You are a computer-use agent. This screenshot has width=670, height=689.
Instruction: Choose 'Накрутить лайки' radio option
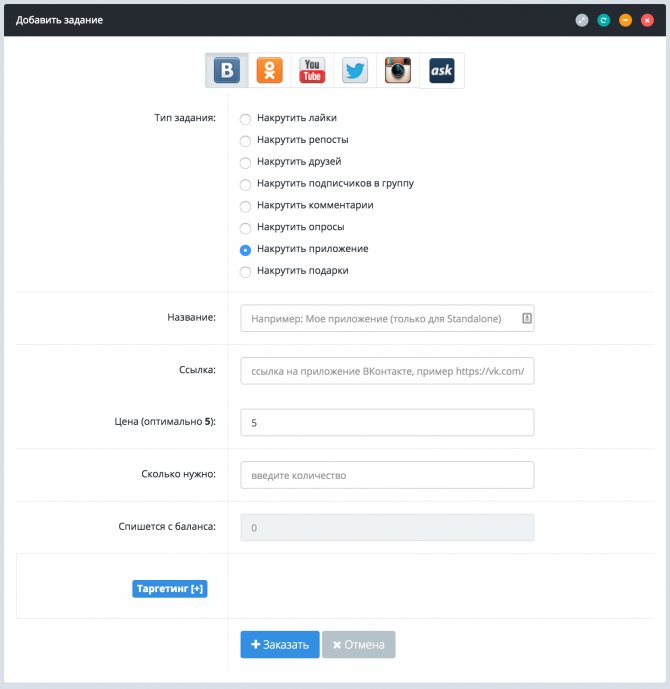click(x=245, y=119)
